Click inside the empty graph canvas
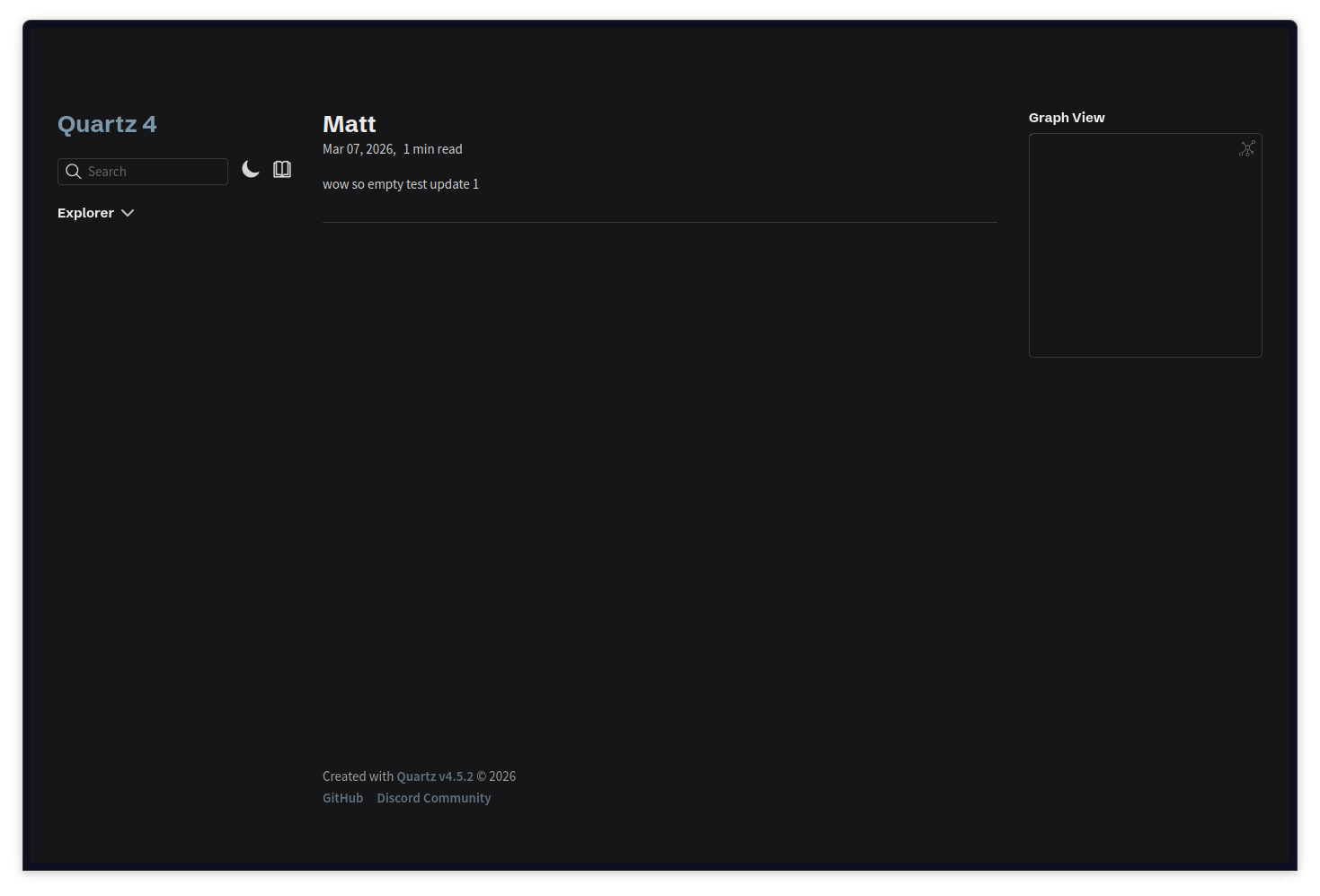This screenshot has width=1320, height=896. pyautogui.click(x=1144, y=252)
